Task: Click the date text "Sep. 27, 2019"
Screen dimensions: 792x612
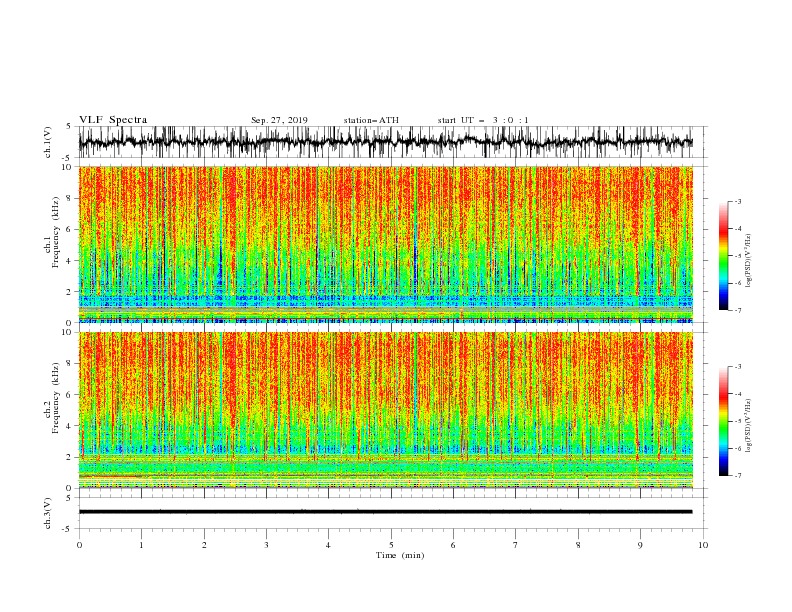Action: coord(279,120)
